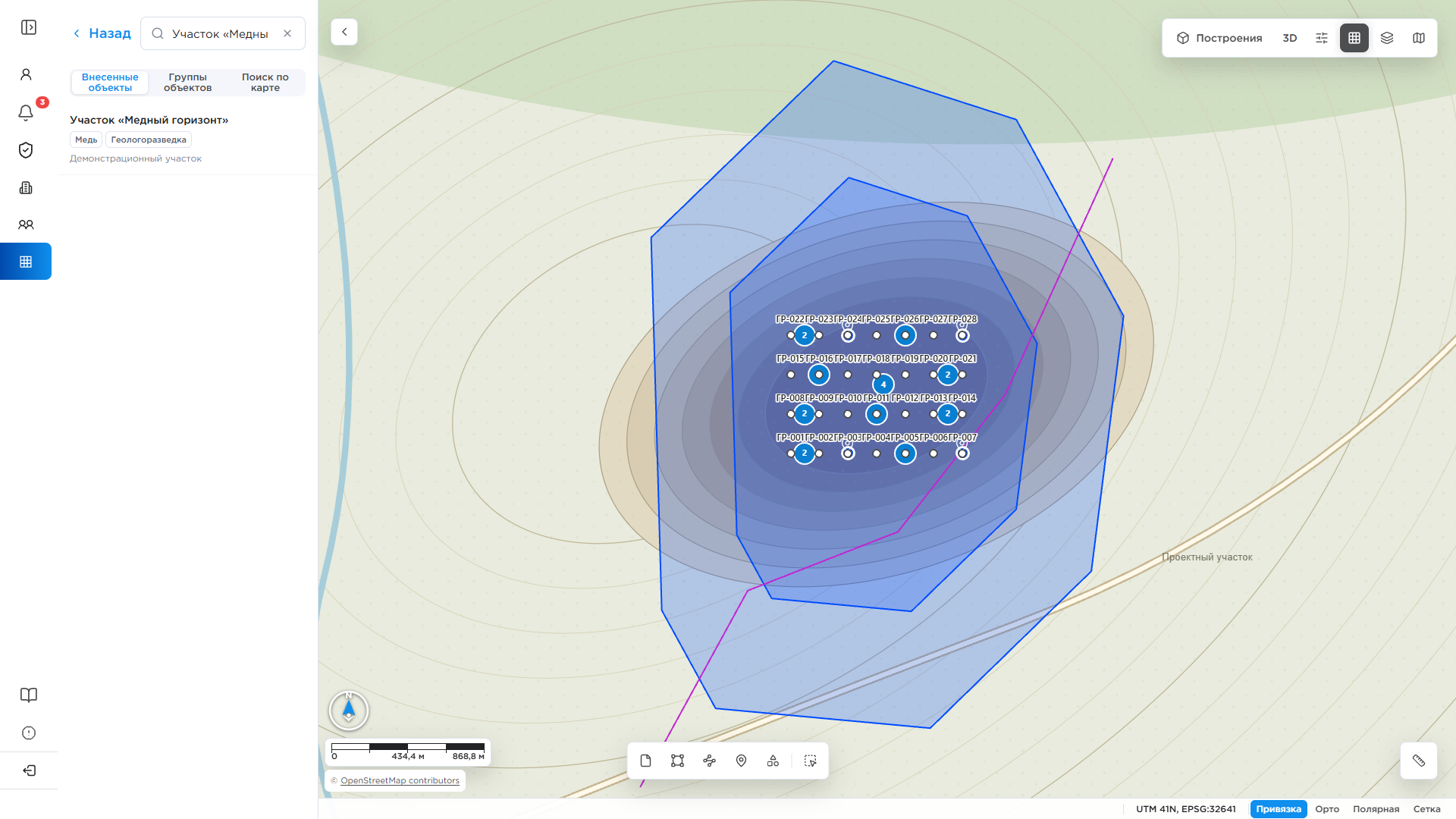Image resolution: width=1456 pixels, height=819 pixels.
Task: Click the Геологоразведка tag
Action: (x=149, y=140)
